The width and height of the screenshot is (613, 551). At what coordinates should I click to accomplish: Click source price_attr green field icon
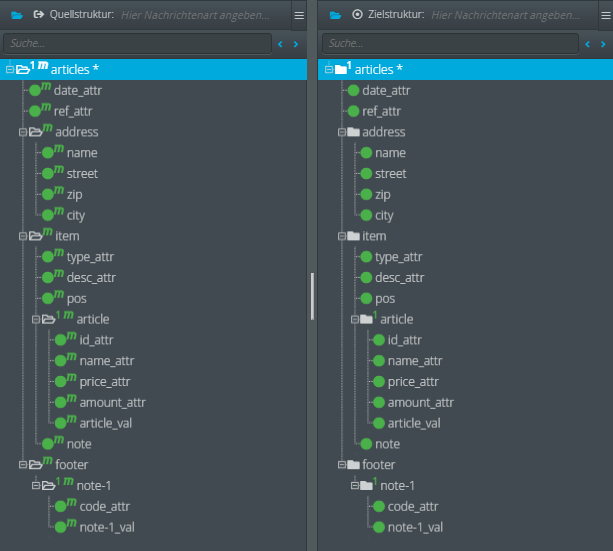point(61,382)
